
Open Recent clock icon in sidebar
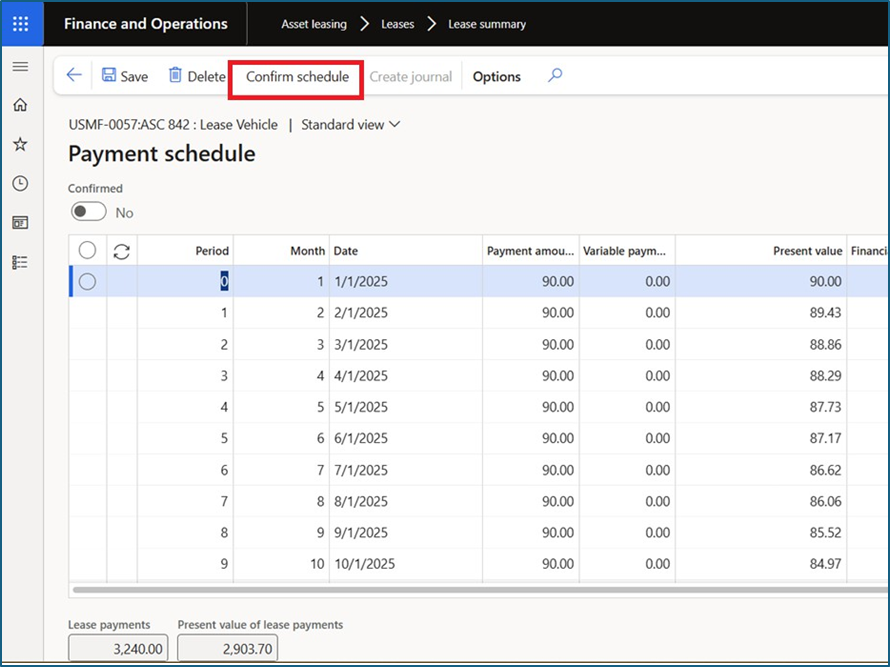point(20,183)
